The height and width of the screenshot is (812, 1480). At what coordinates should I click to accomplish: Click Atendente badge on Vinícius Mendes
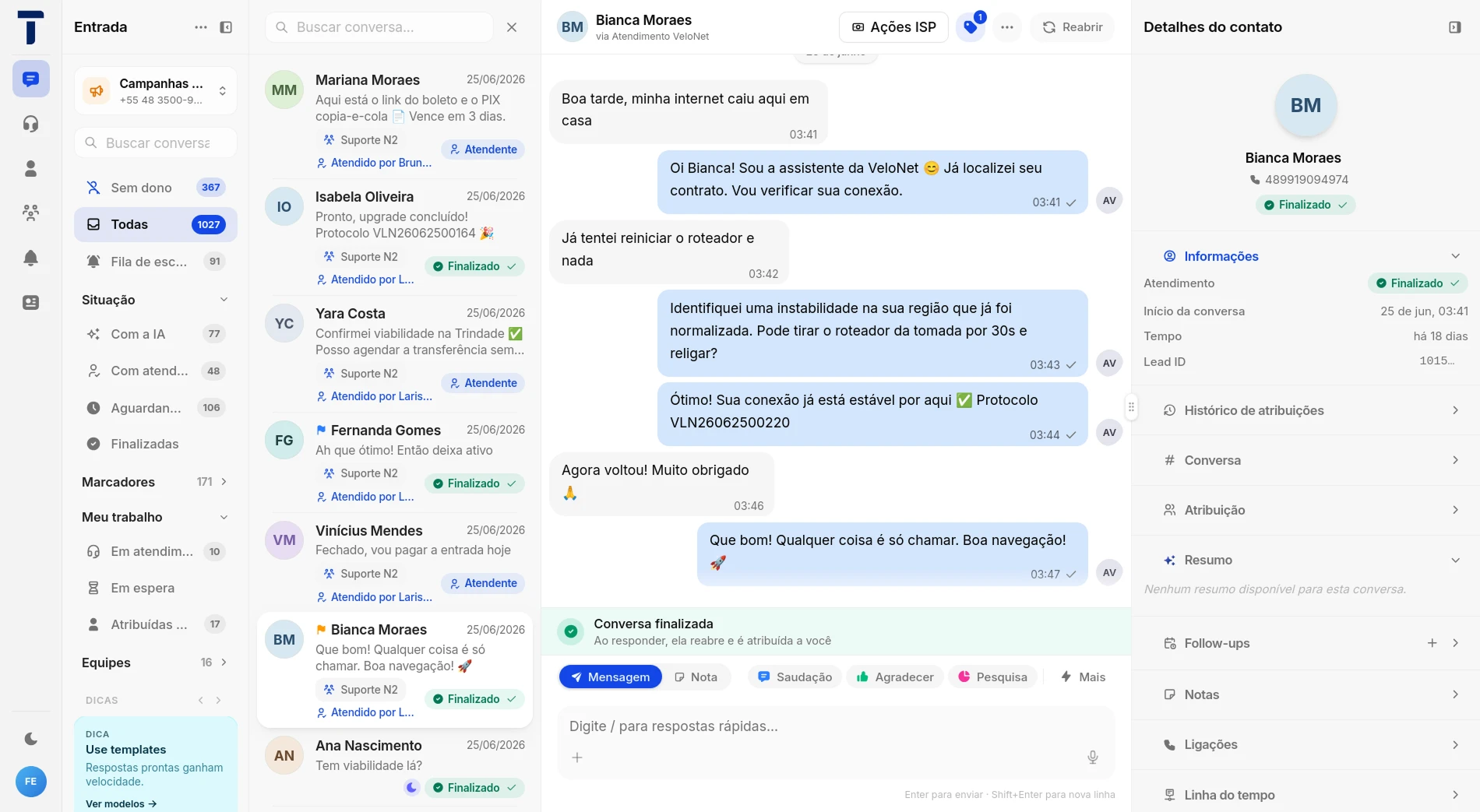point(483,583)
